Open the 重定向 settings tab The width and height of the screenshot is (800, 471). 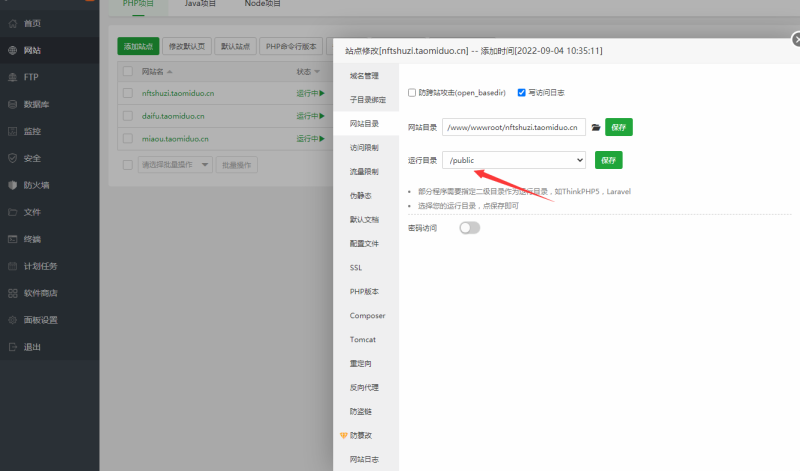click(361, 363)
